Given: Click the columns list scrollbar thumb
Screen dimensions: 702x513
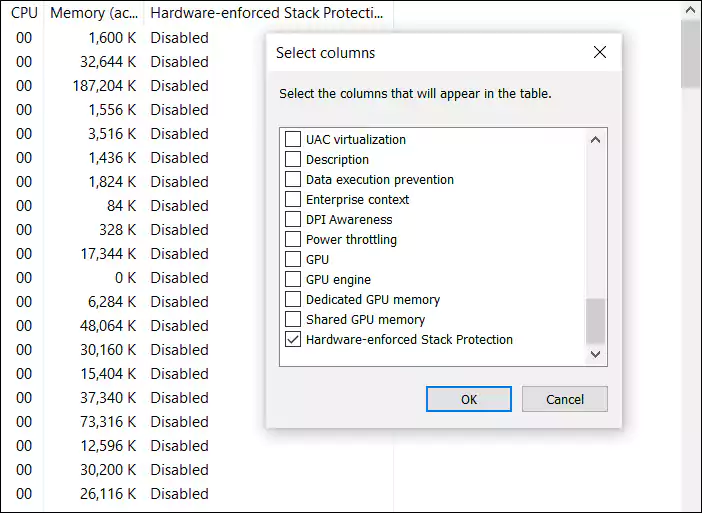Looking at the screenshot, I should click(x=595, y=321).
